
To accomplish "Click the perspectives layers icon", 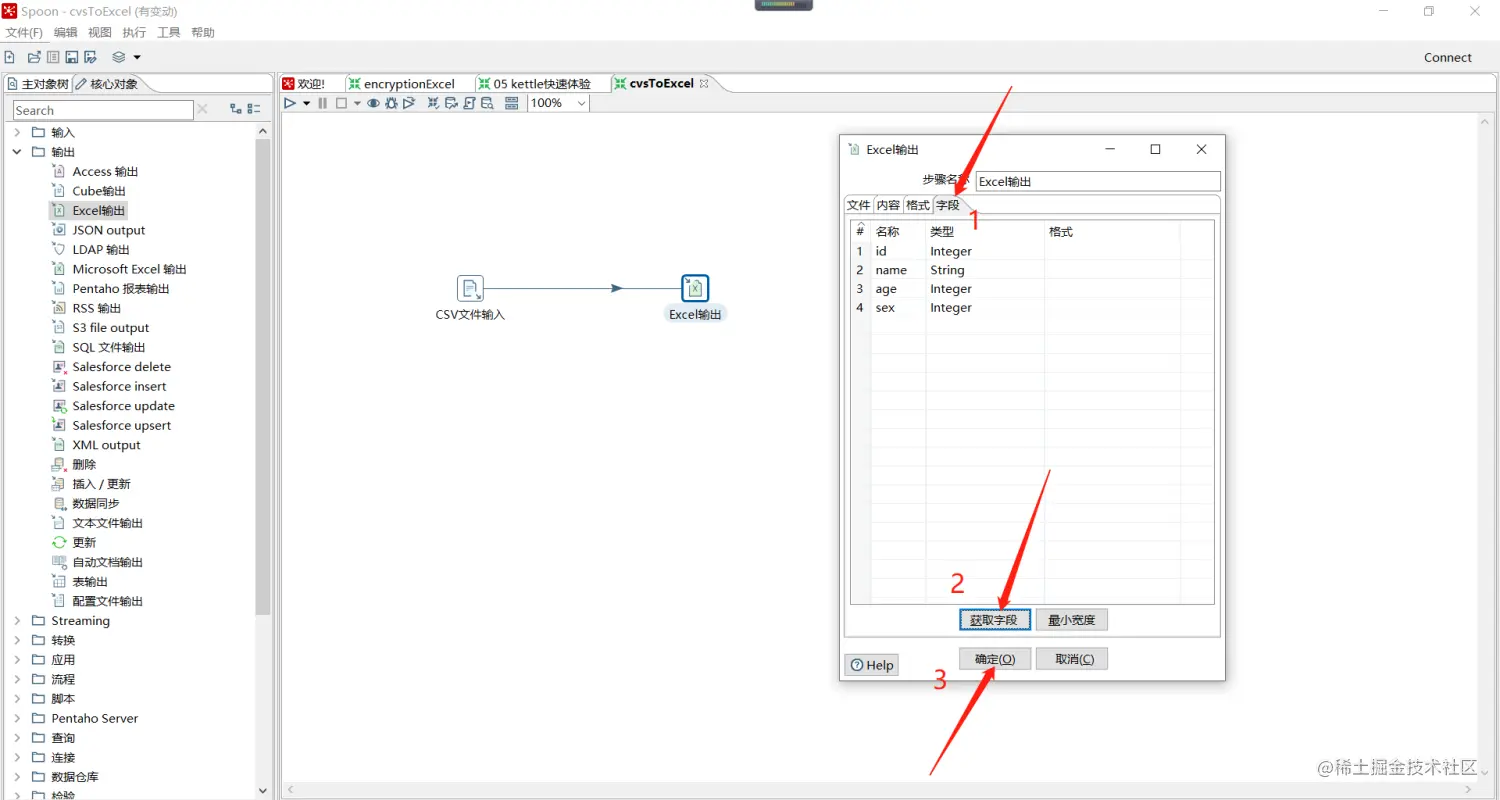I will click(119, 57).
